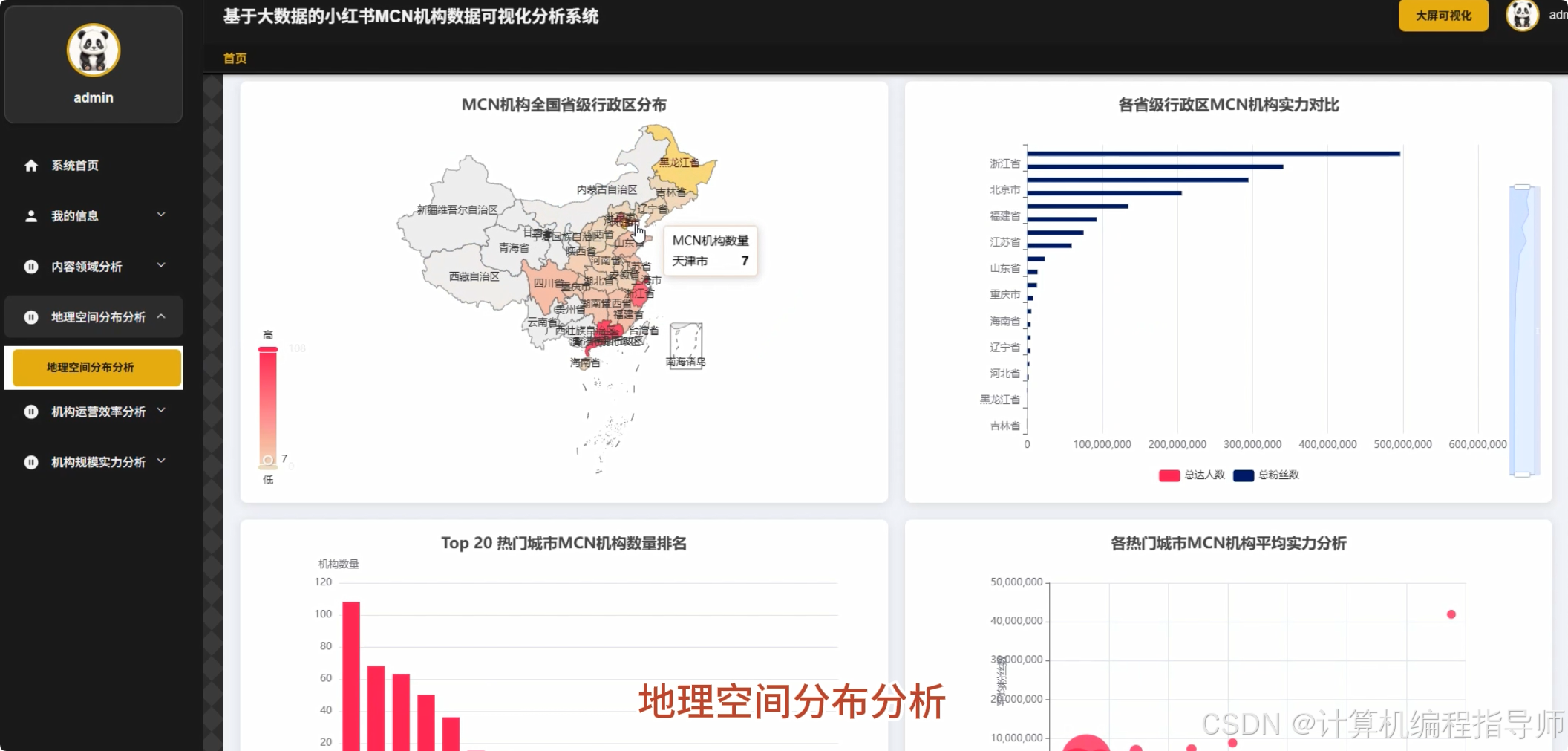The width and height of the screenshot is (1568, 751).
Task: Click the 各省级行政区MCN机构实力对比 chart title
Action: click(1229, 105)
